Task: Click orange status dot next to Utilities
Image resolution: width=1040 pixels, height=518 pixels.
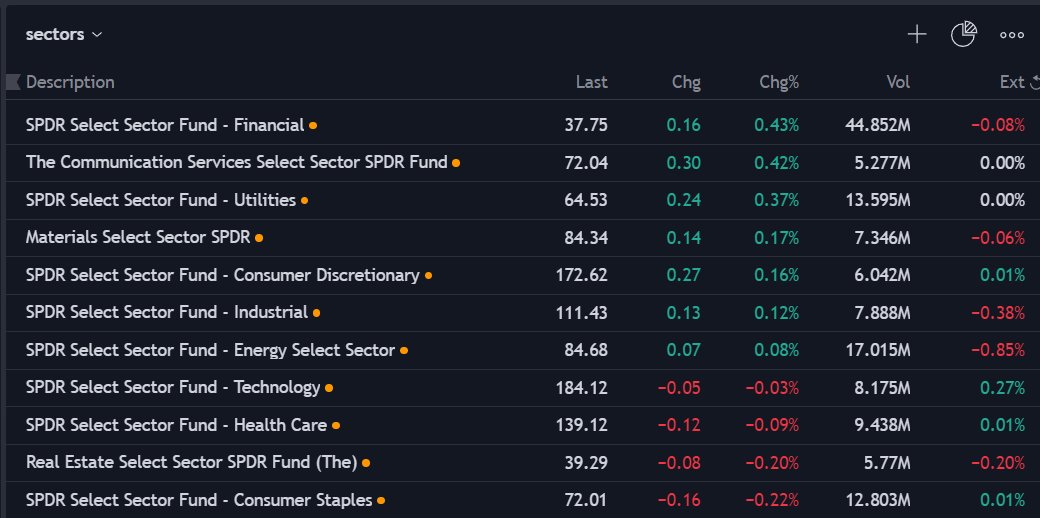Action: [x=304, y=200]
